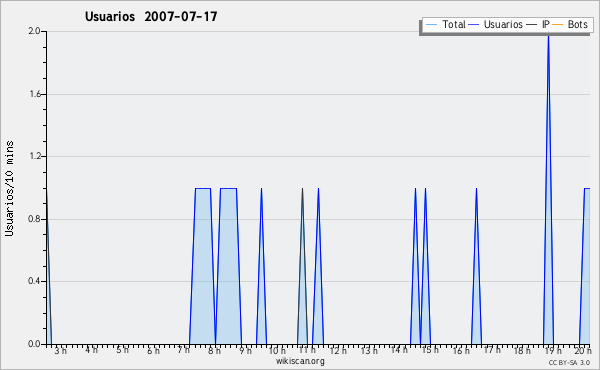
Task: Click the "12 h" x-axis label
Action: click(x=338, y=350)
